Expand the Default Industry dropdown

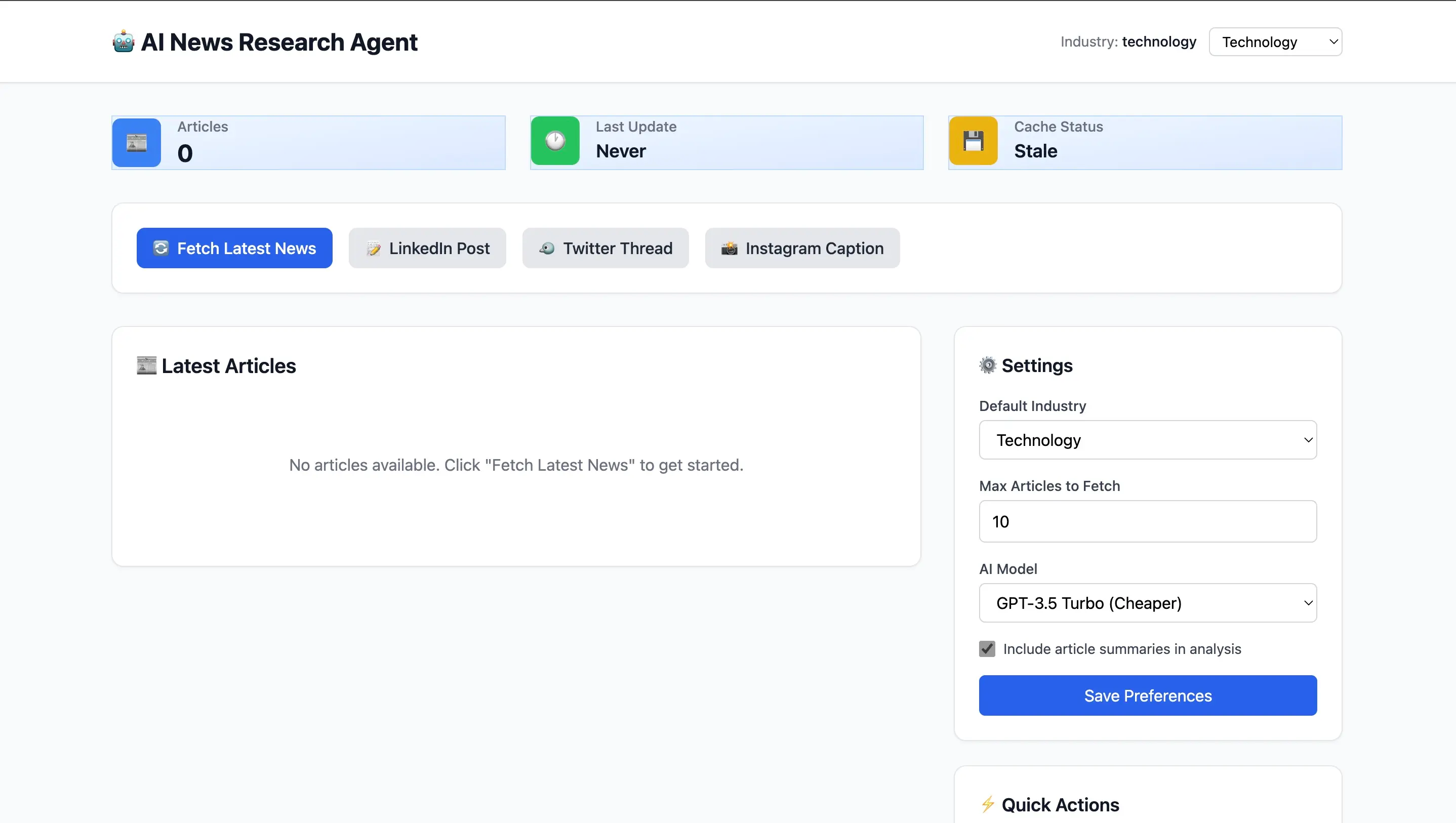click(x=1147, y=440)
